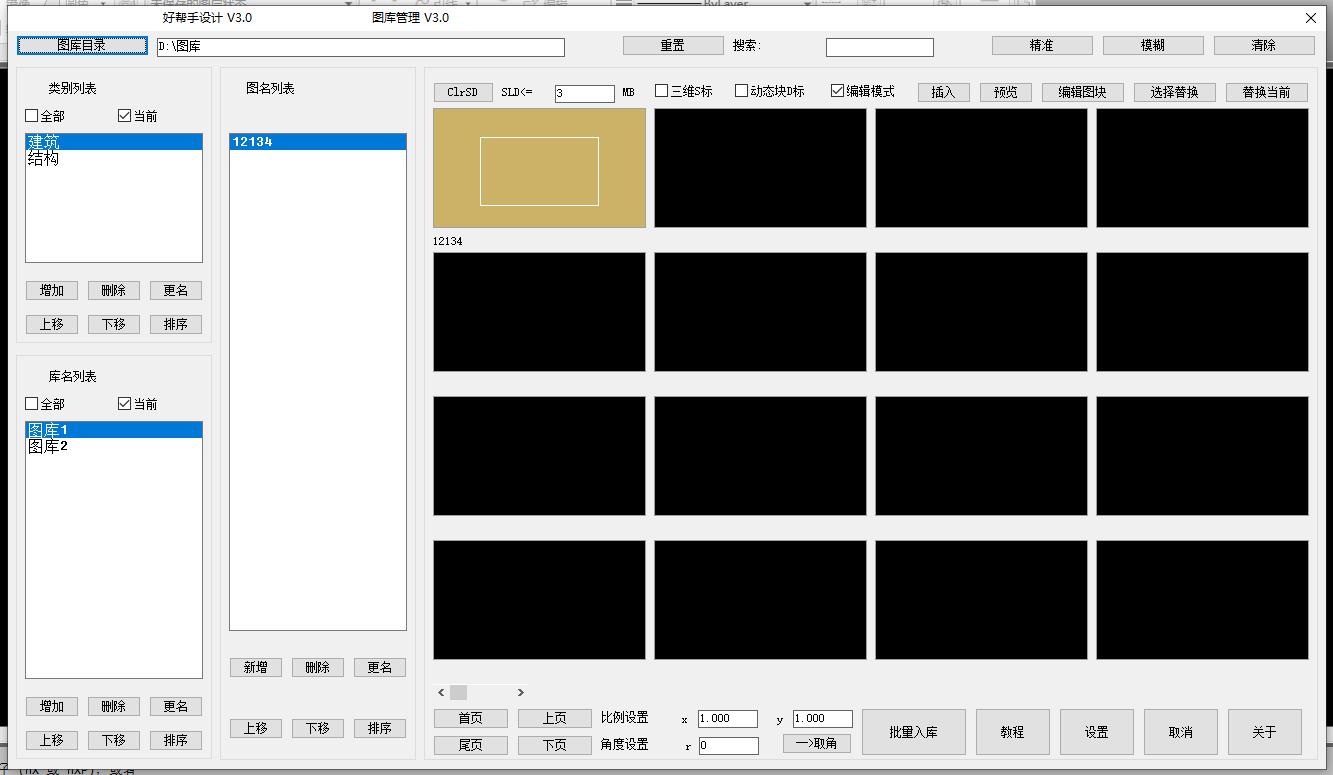Click the 清除 button
Screen dimensions: 1333x775
pyautogui.click(x=1264, y=46)
